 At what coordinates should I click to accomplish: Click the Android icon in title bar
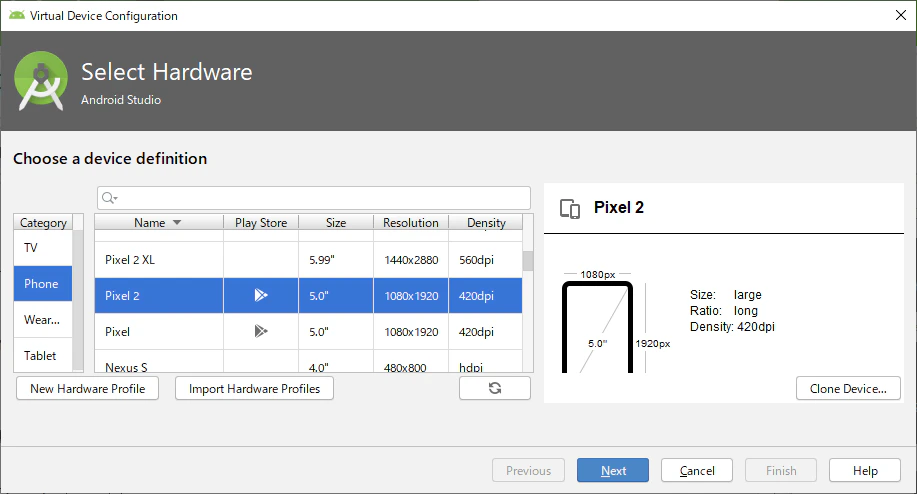[17, 15]
